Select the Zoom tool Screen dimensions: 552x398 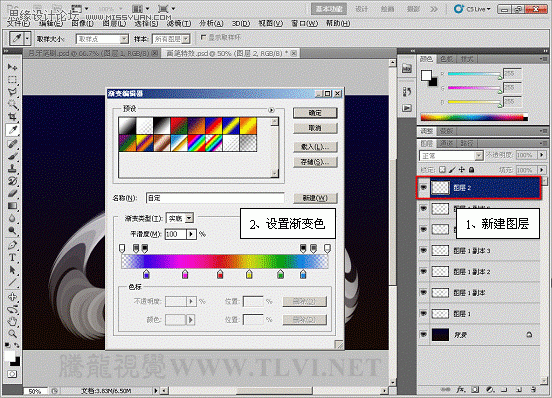tap(12, 333)
